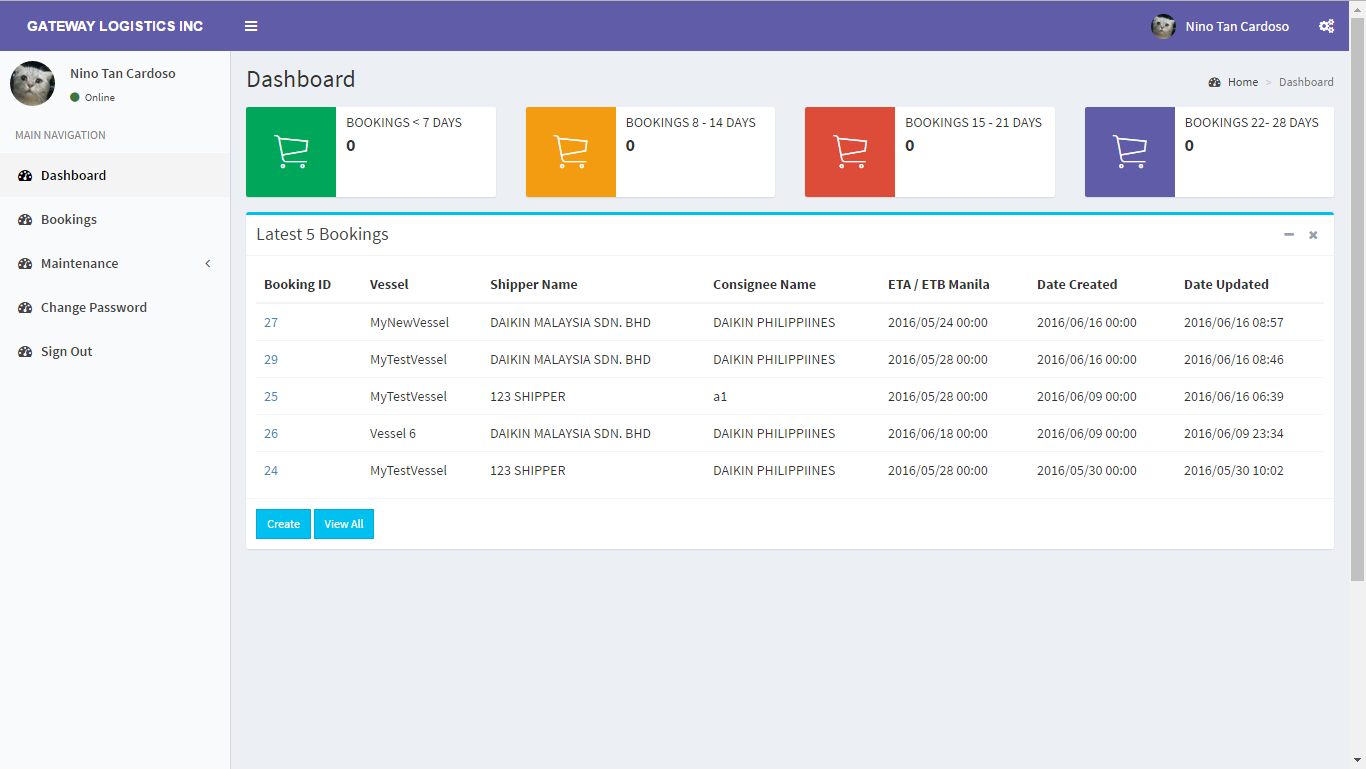This screenshot has height=769, width=1366.
Task: Click the Sign Out sidebar icon
Action: [x=26, y=352]
